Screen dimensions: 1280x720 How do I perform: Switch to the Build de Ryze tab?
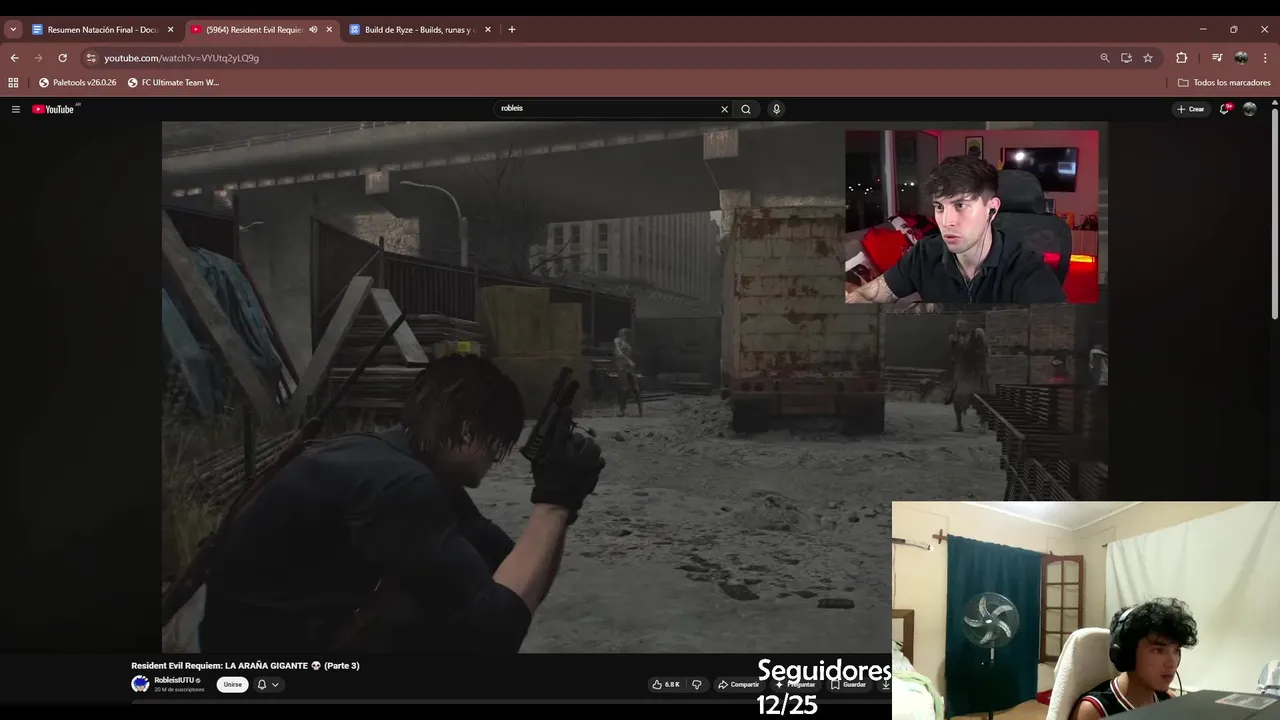coord(419,30)
